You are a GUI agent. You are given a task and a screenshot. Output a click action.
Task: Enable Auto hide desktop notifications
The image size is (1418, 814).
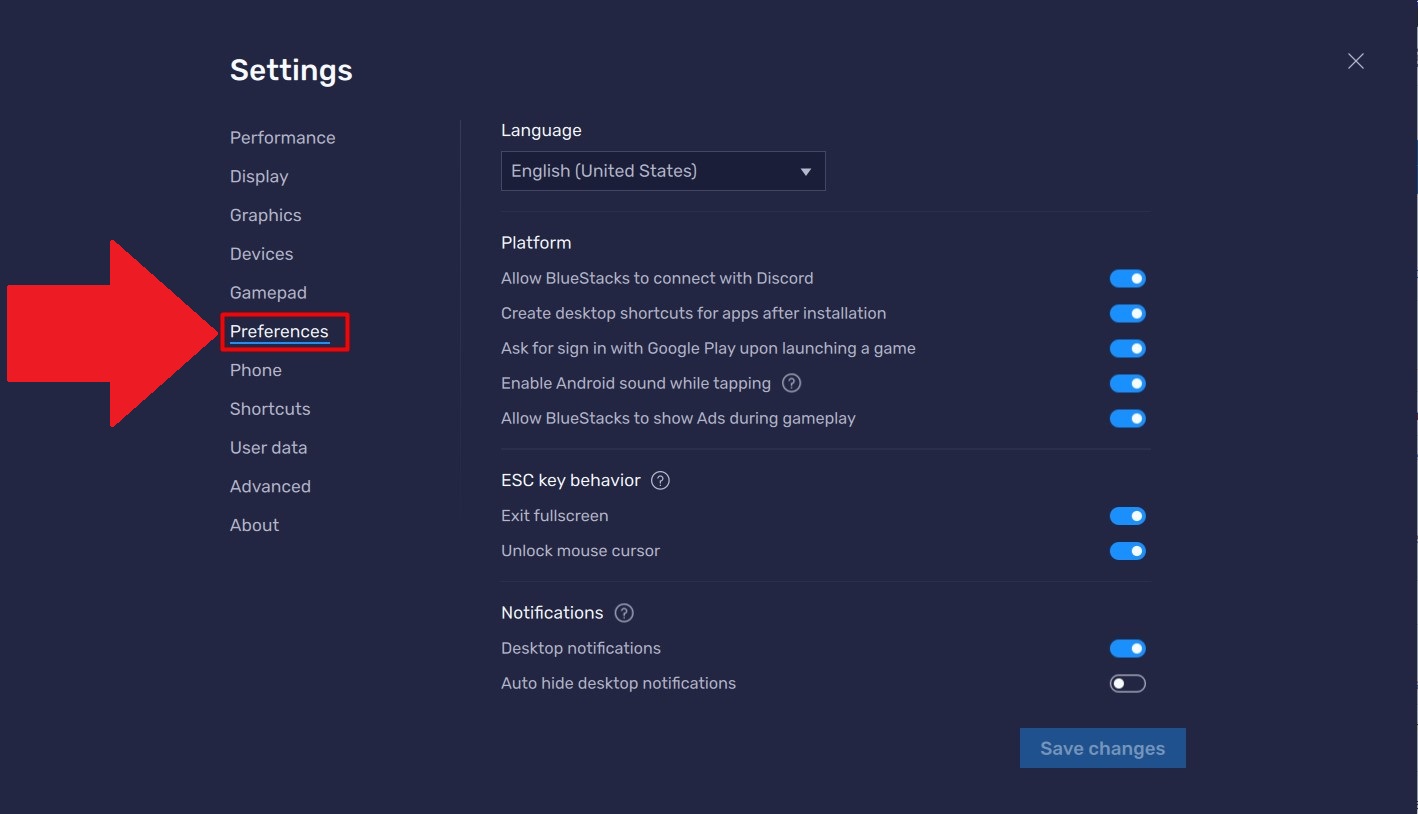tap(1127, 684)
